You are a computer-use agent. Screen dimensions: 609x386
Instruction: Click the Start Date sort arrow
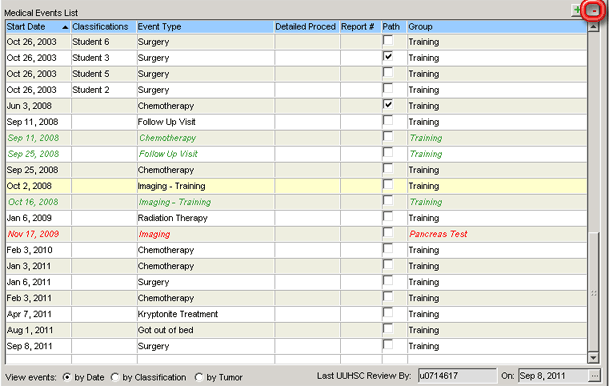pyautogui.click(x=65, y=27)
